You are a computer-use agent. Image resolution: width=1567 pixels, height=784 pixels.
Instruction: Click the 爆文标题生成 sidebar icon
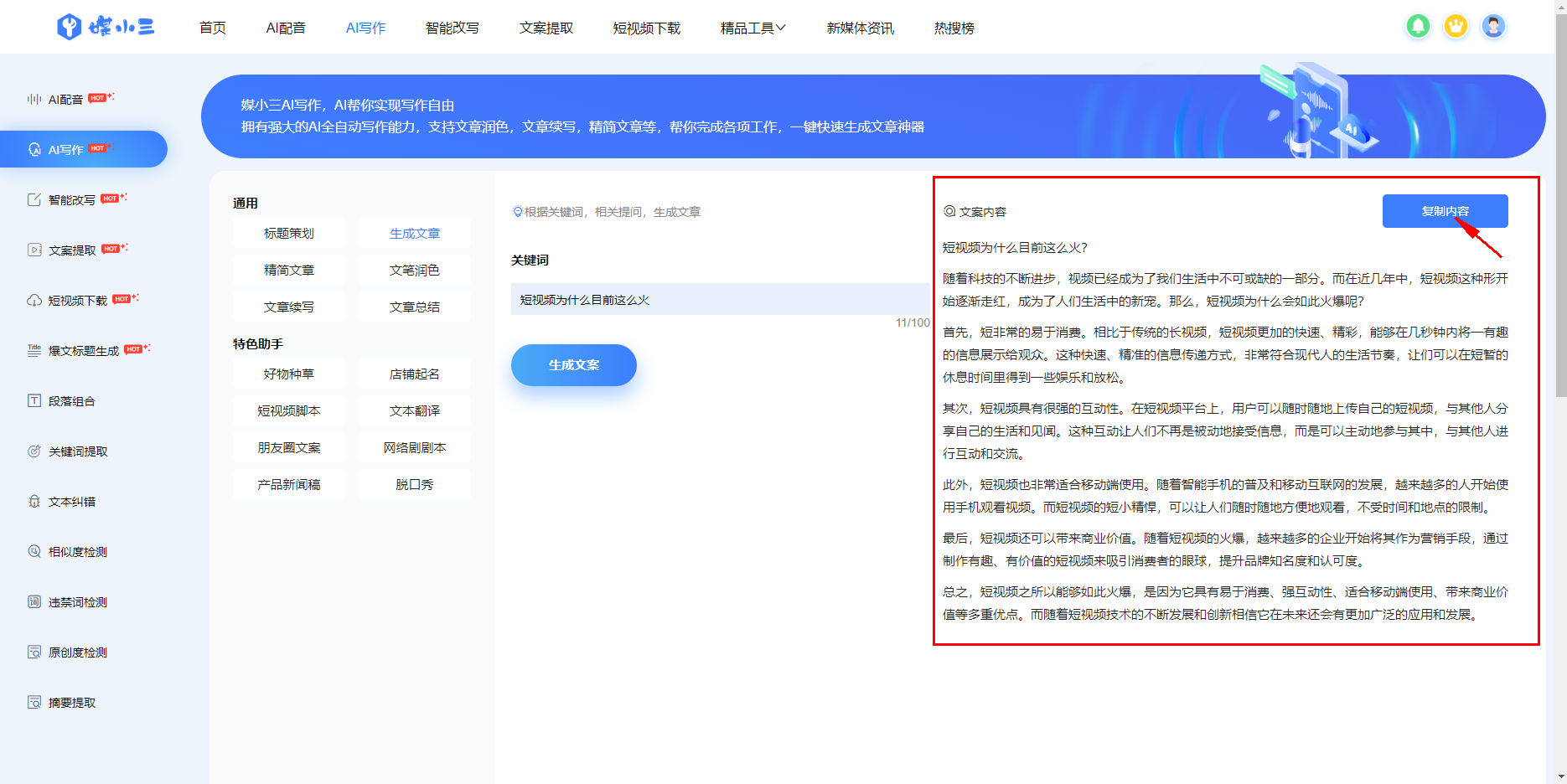pyautogui.click(x=34, y=350)
